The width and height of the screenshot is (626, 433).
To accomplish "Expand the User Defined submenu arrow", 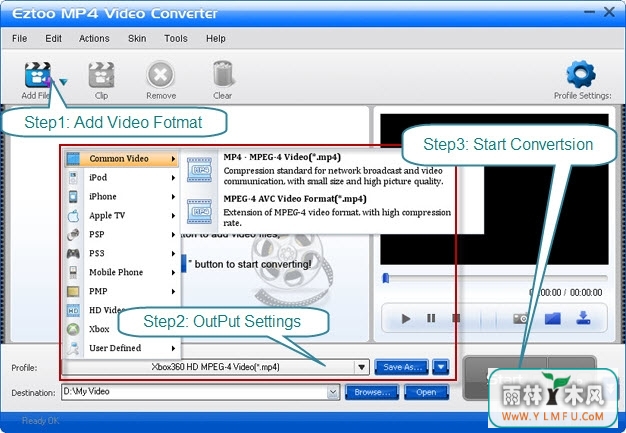I will [173, 348].
